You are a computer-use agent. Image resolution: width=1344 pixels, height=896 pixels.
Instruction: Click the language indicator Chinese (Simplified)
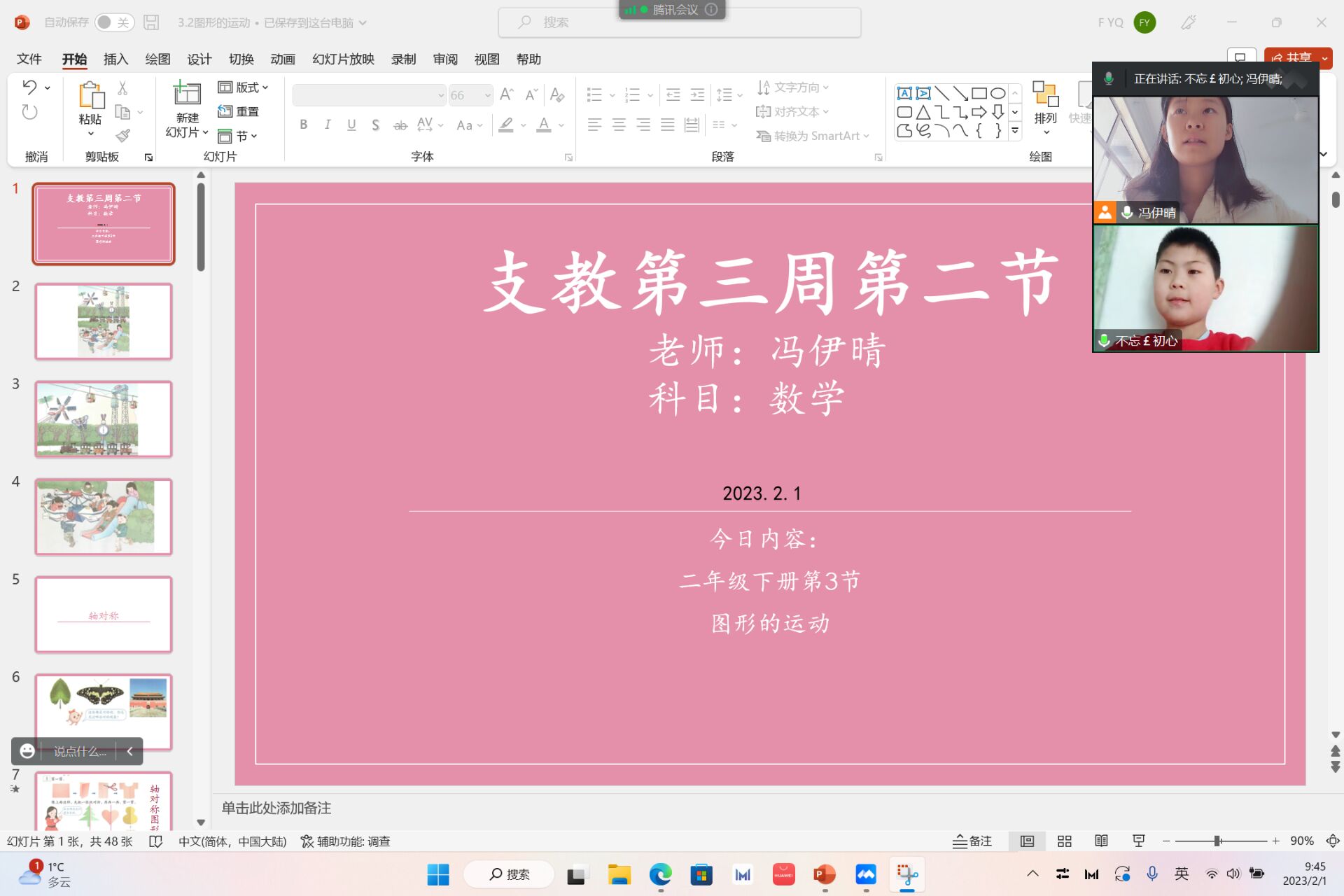pos(232,841)
